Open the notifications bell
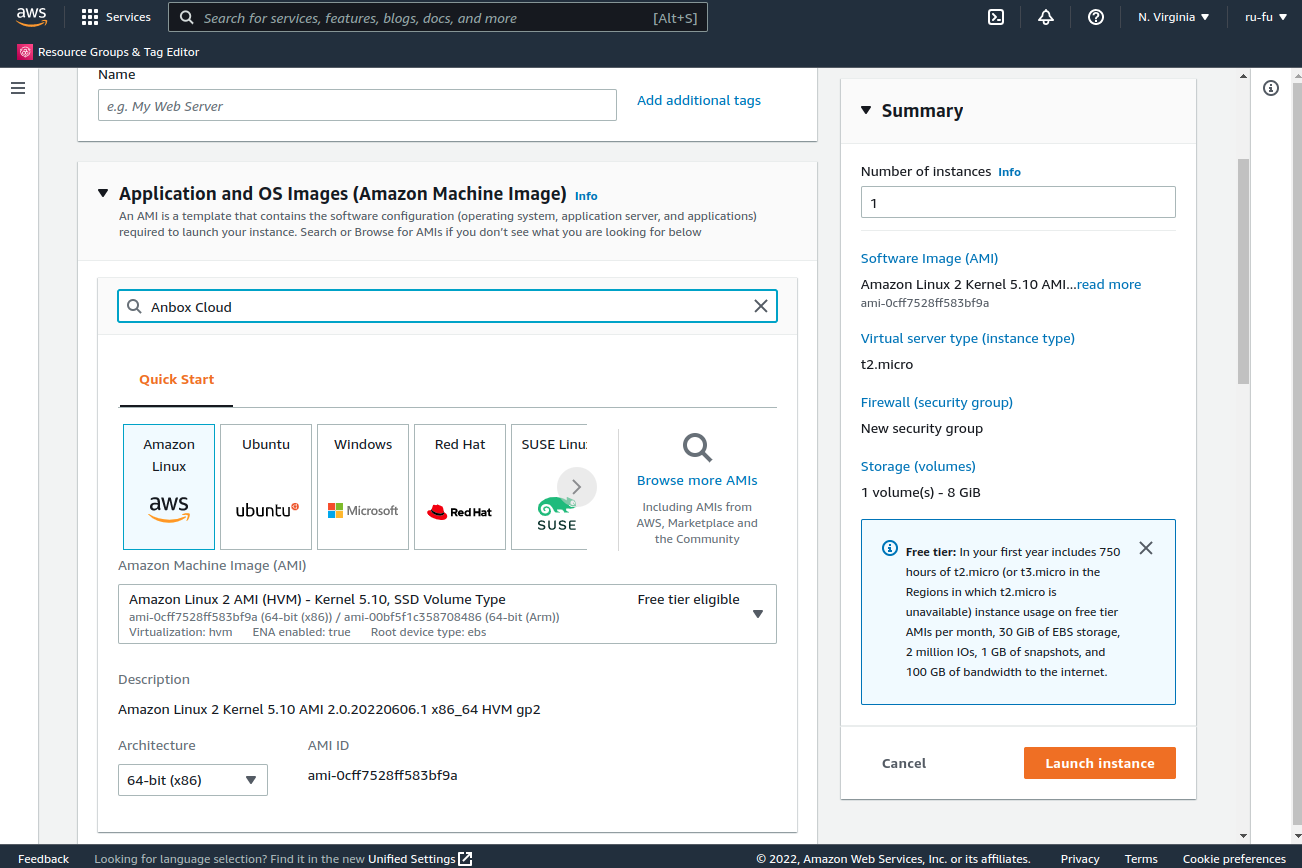This screenshot has height=868, width=1302. click(x=1046, y=17)
